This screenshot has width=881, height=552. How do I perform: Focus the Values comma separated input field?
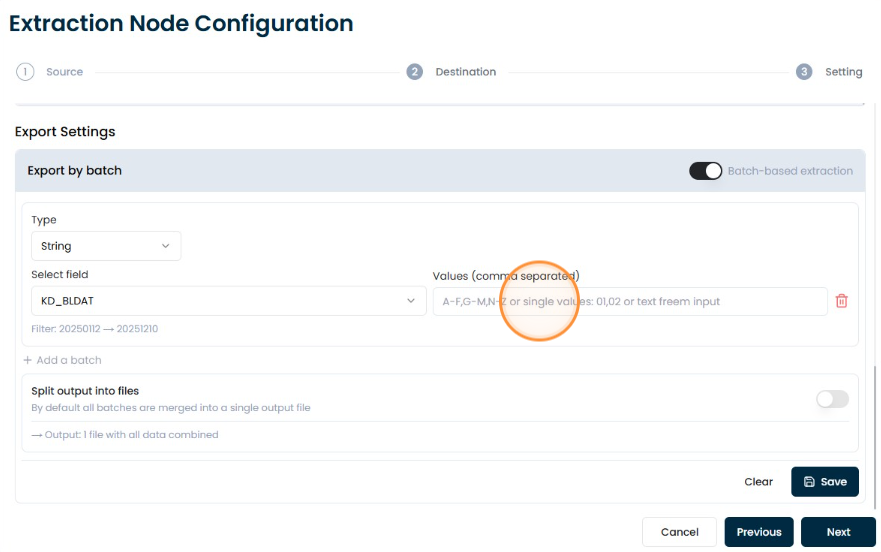(630, 301)
